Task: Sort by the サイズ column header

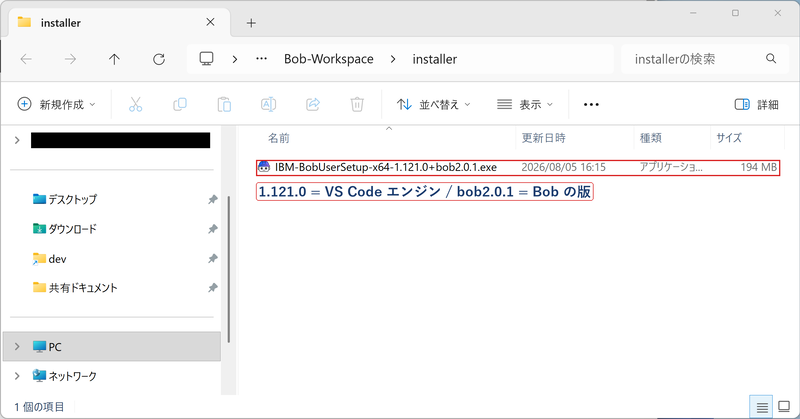Action: pyautogui.click(x=729, y=138)
